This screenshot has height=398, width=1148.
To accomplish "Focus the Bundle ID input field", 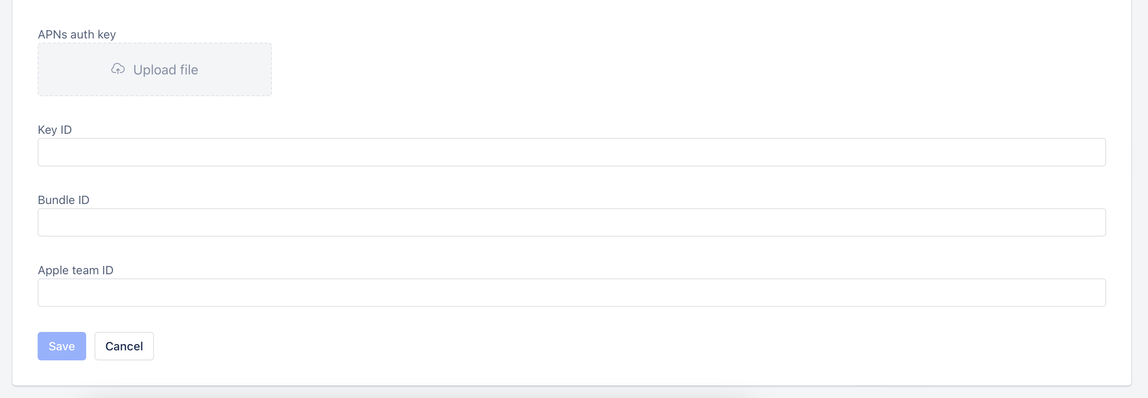I will pos(571,222).
